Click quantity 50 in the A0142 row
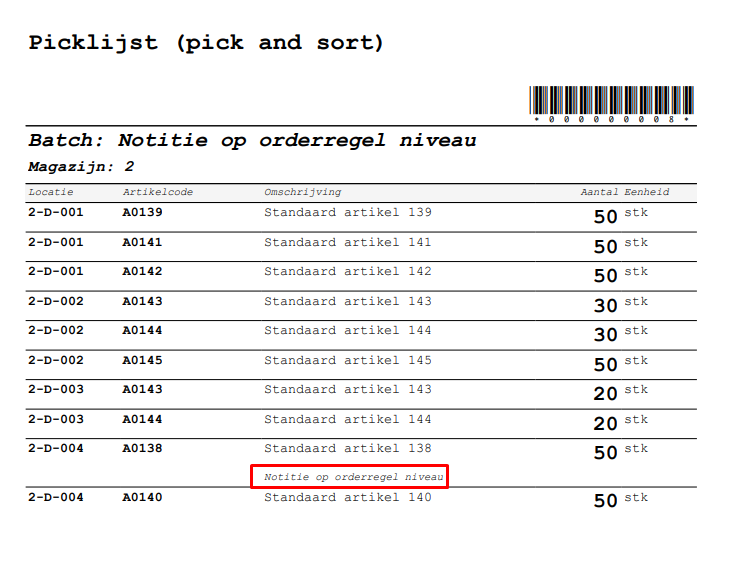The width and height of the screenshot is (729, 587). click(605, 276)
